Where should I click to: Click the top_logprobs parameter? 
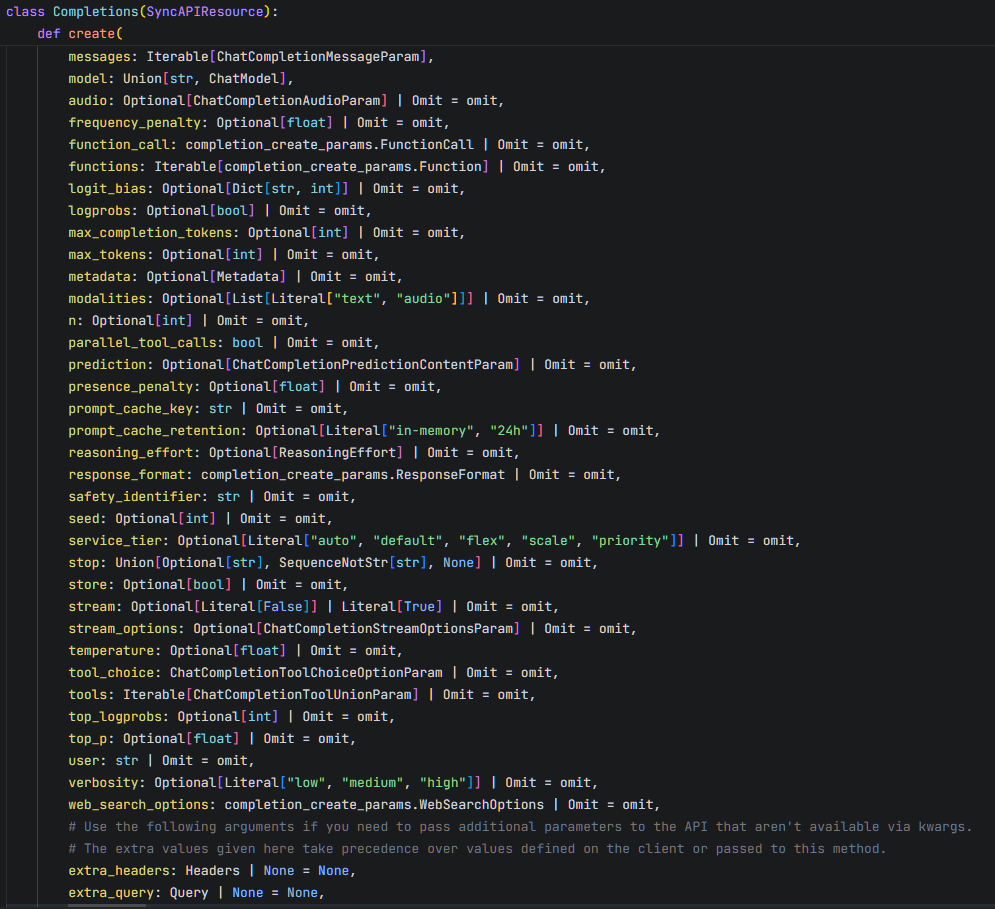115,717
